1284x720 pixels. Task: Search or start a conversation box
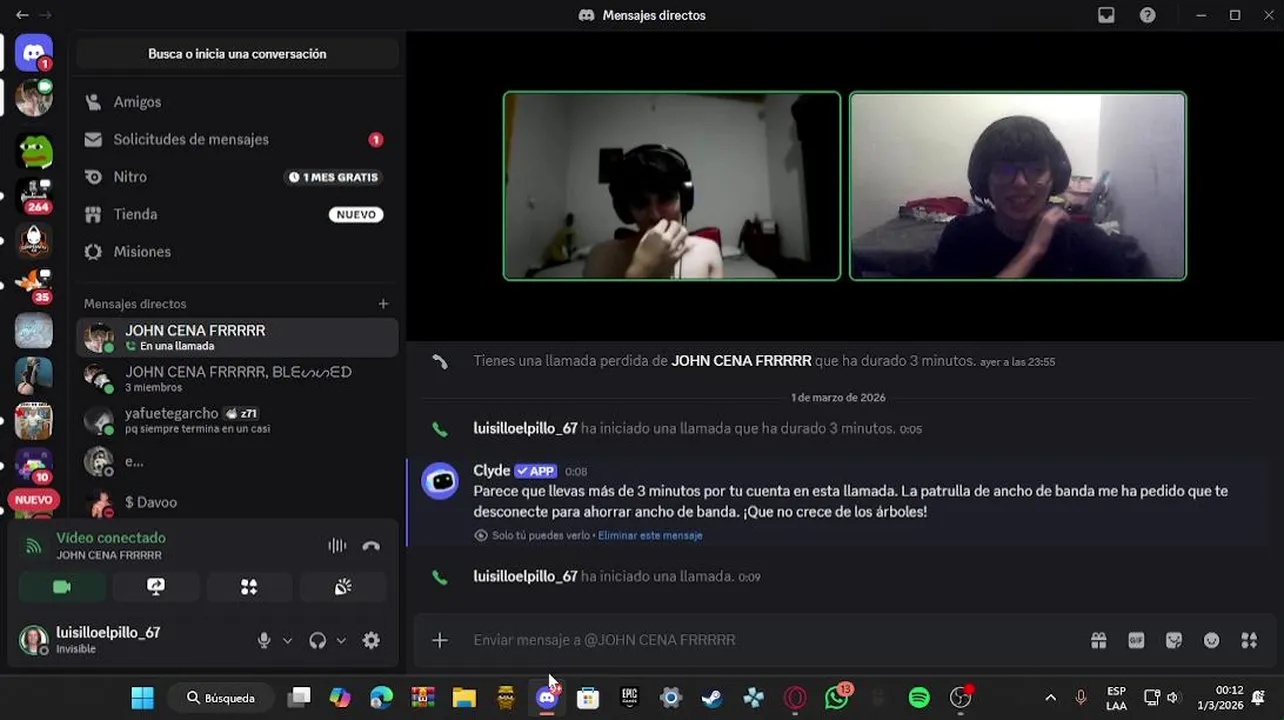pyautogui.click(x=237, y=54)
